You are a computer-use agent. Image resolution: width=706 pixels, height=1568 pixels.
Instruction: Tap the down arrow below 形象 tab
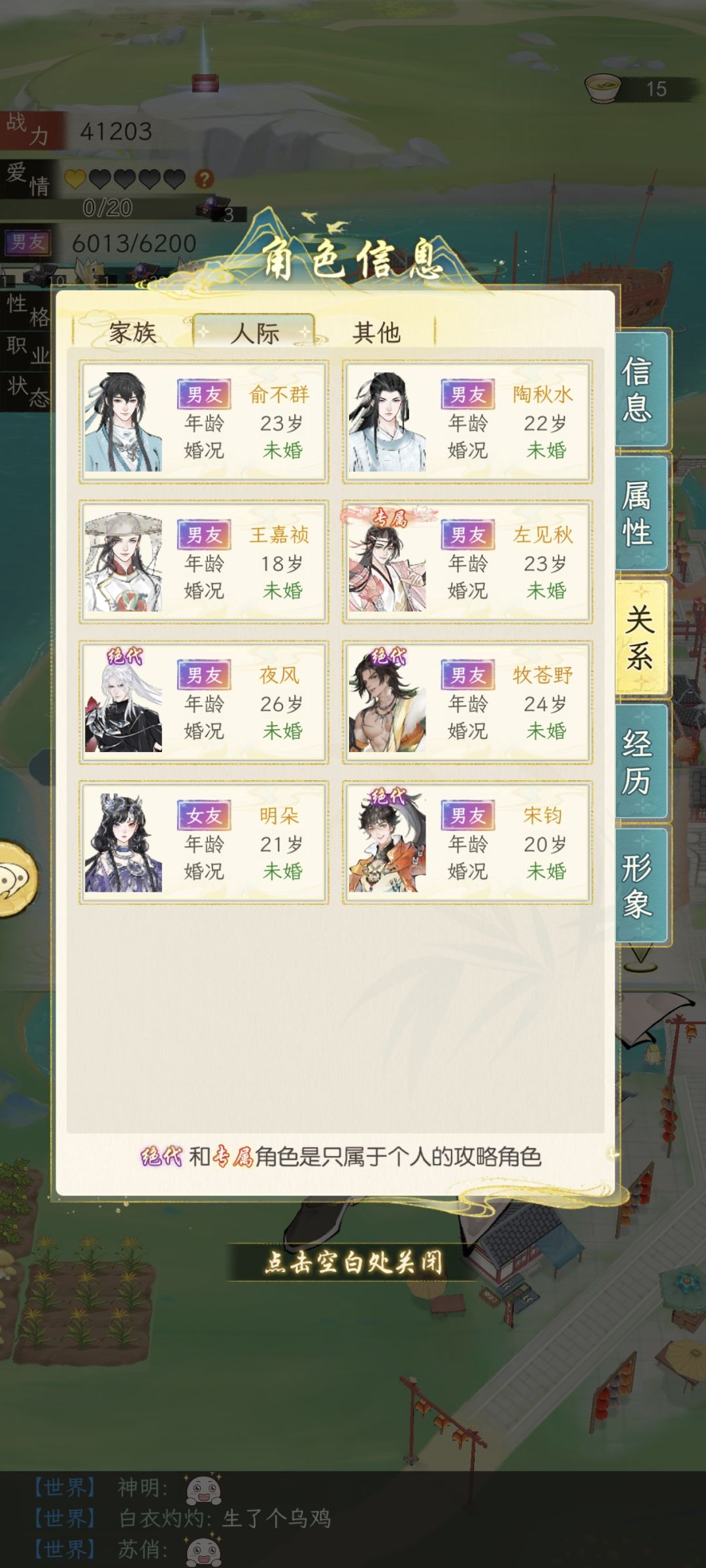[641, 958]
